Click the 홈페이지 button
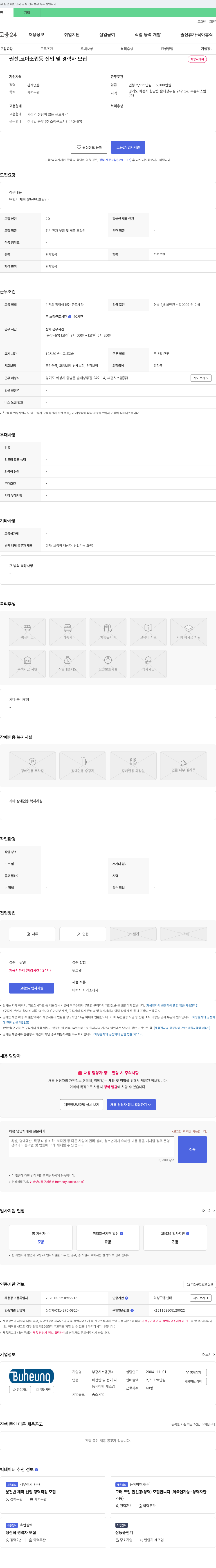216x1568 pixels. click(x=193, y=1373)
